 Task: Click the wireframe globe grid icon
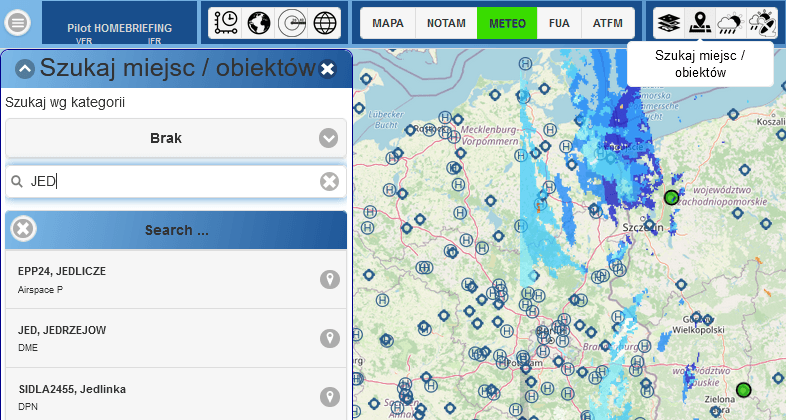pos(325,23)
